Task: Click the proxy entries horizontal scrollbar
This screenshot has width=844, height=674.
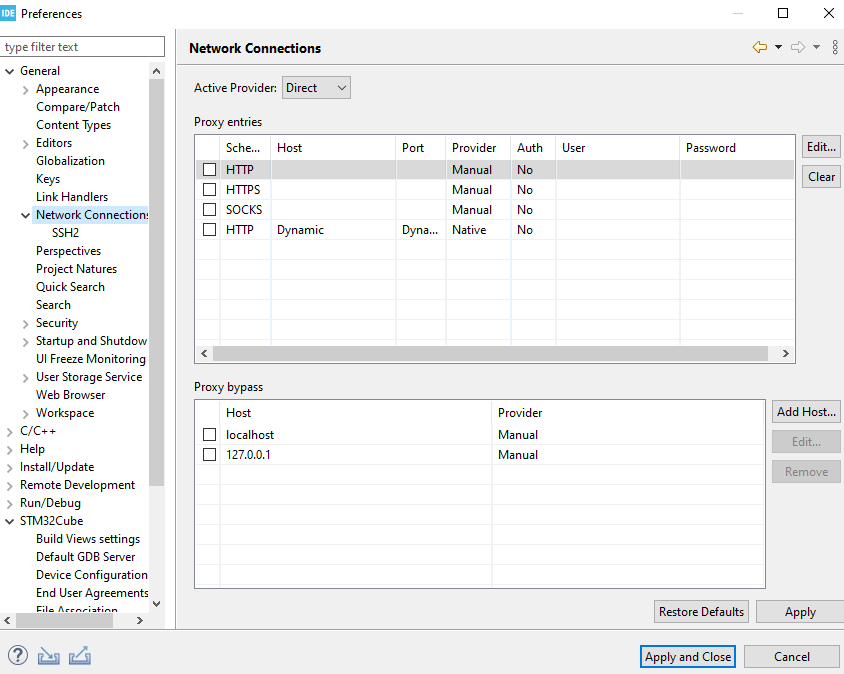Action: 490,354
